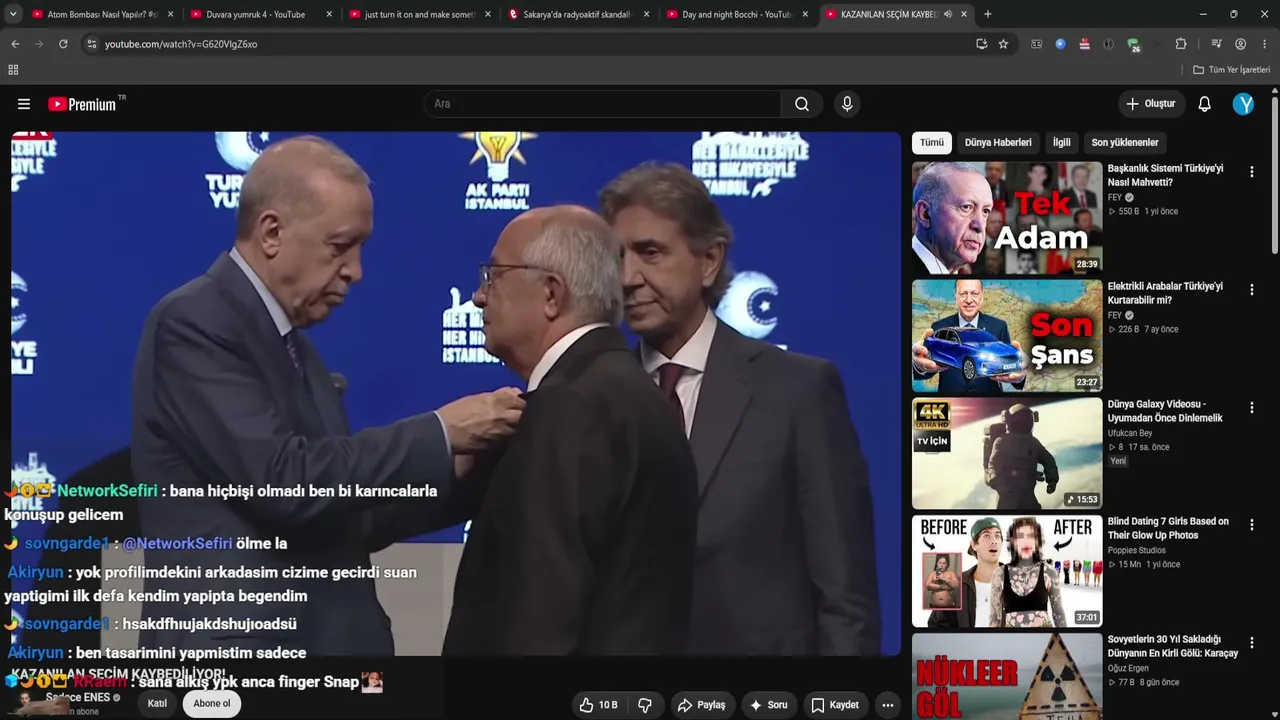
Task: Open a new browser tab
Action: click(988, 14)
